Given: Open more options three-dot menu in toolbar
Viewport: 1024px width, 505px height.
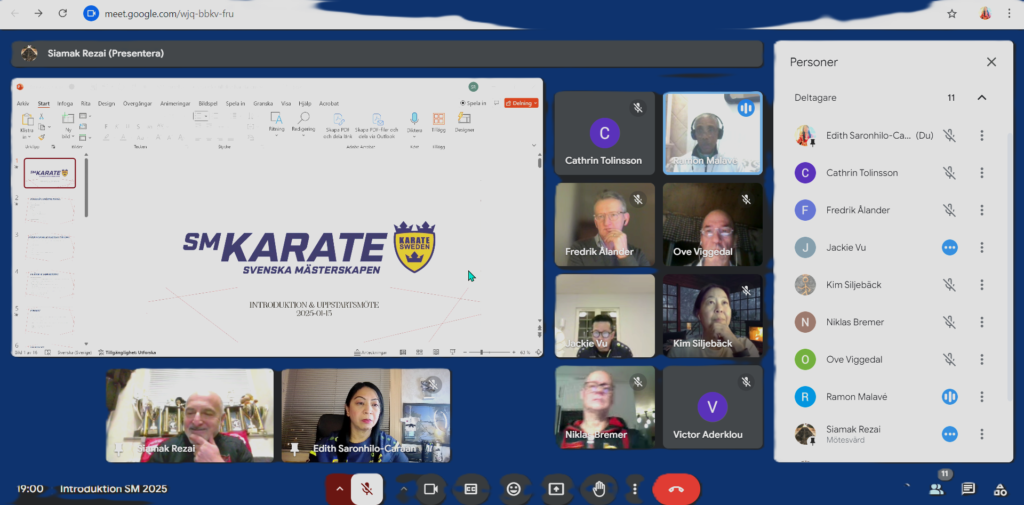Looking at the screenshot, I should 635,489.
